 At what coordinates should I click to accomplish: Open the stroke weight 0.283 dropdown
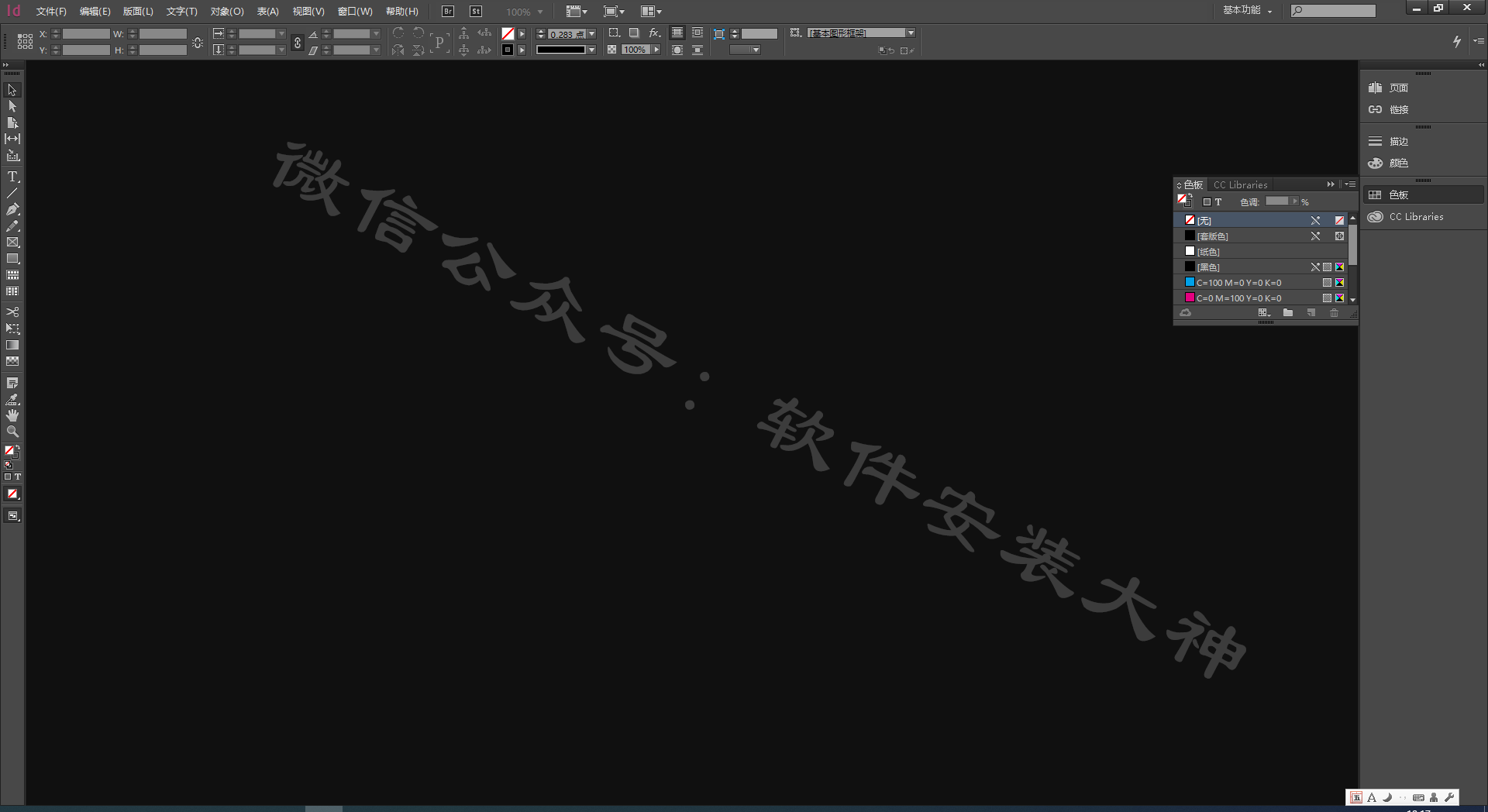592,33
